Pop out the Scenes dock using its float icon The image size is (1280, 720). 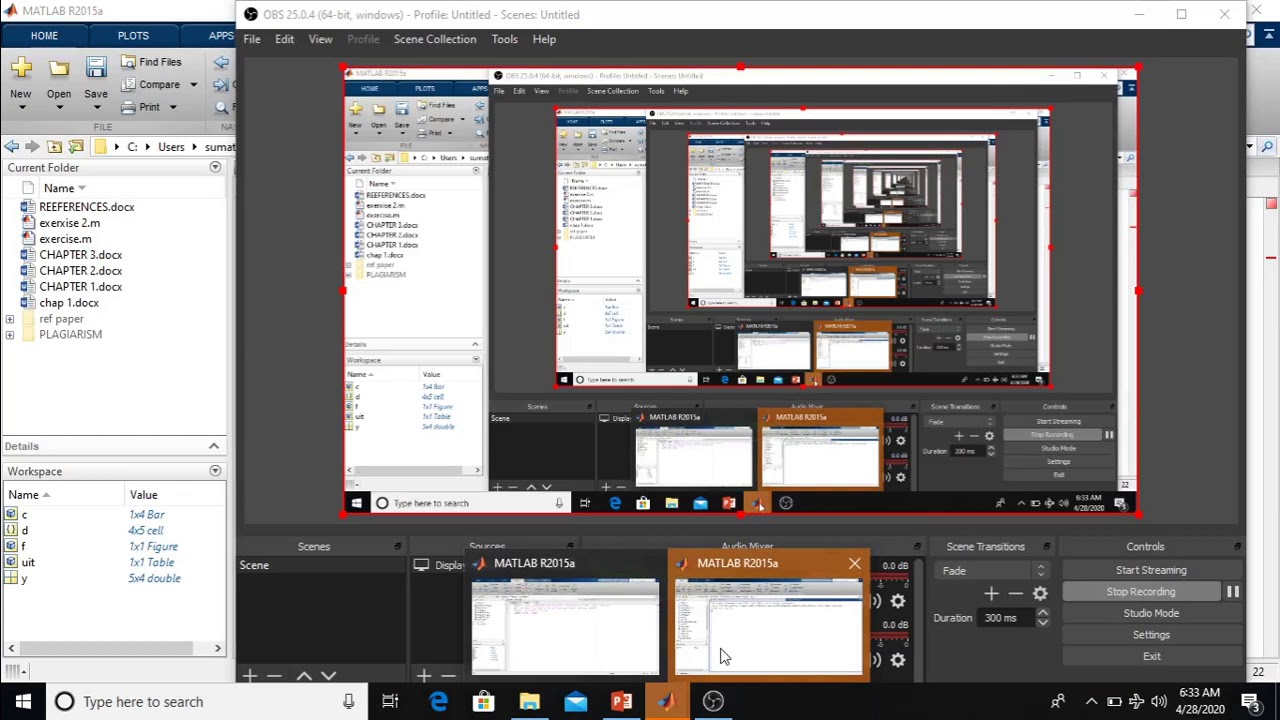pos(398,547)
